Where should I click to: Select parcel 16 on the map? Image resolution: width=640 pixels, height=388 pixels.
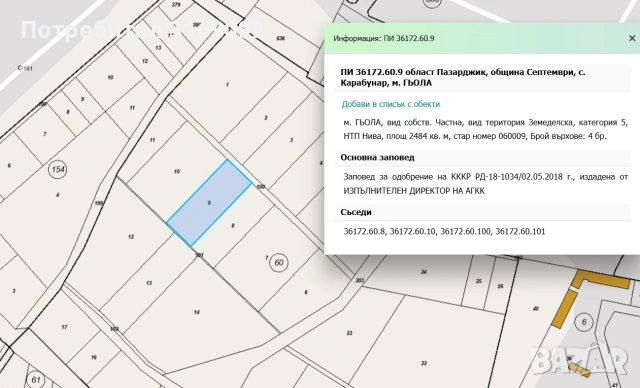(x=94, y=357)
